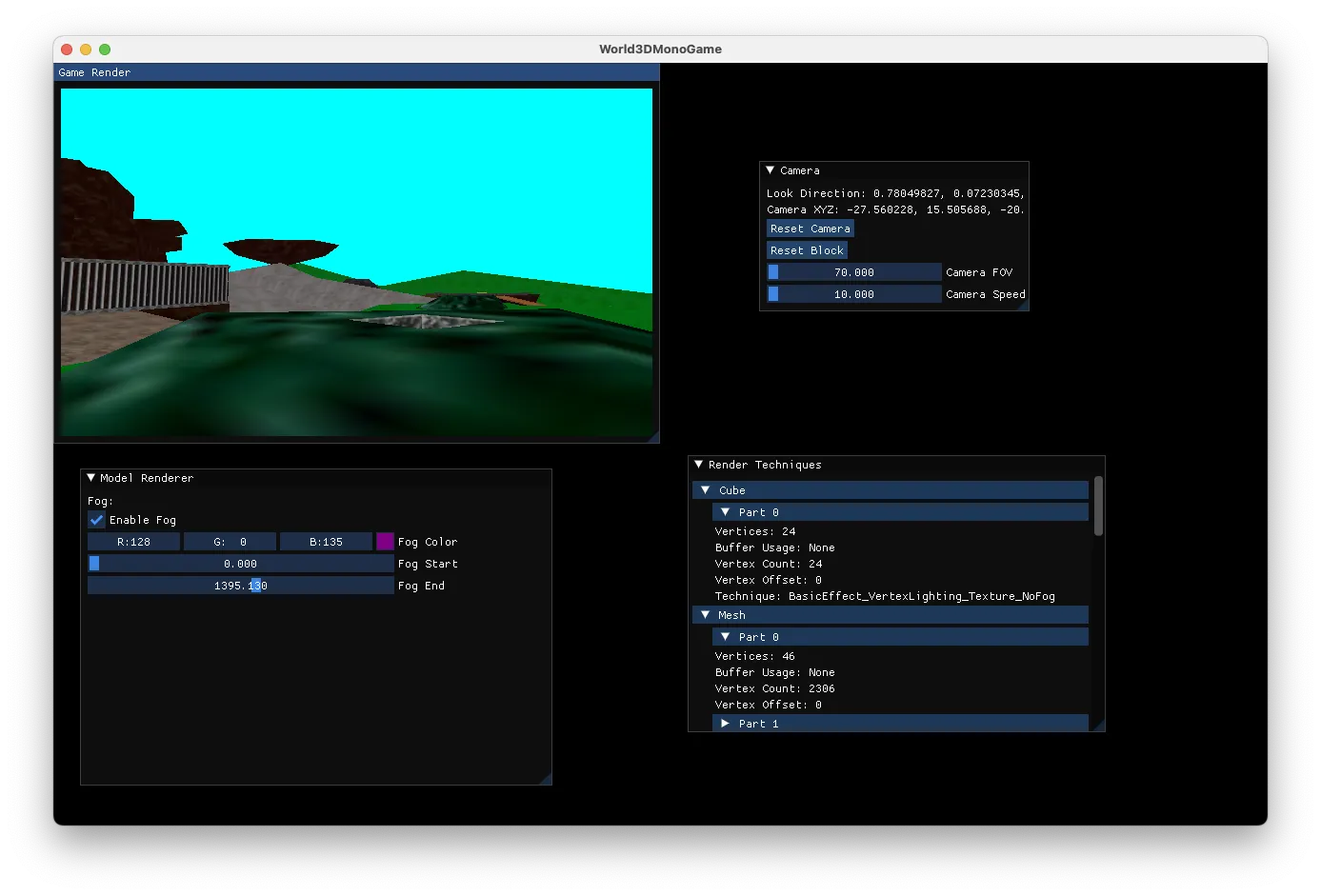Maximize the window with the green button
This screenshot has height=896, width=1321.
coord(105,50)
